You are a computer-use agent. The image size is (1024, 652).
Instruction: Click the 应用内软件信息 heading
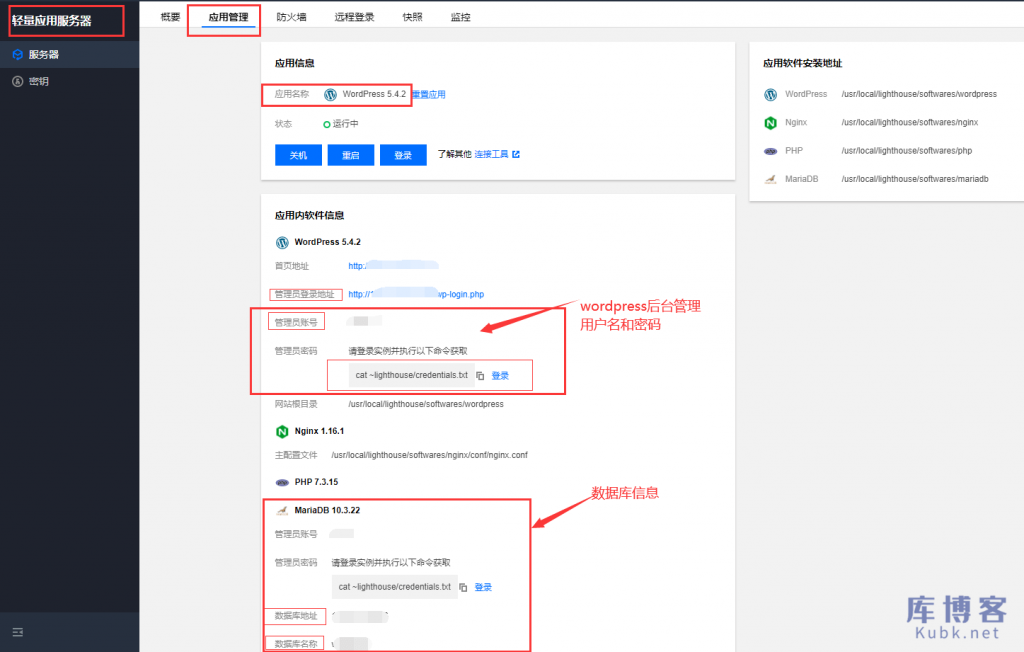(x=310, y=215)
